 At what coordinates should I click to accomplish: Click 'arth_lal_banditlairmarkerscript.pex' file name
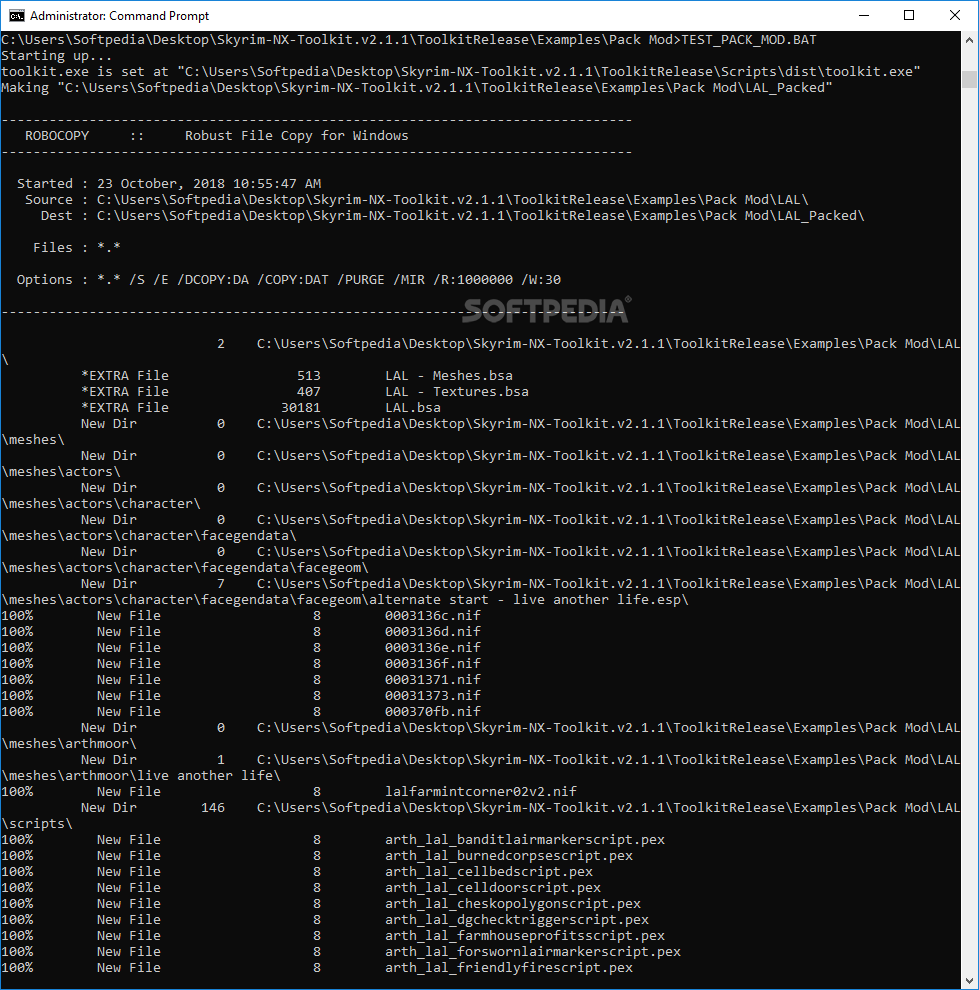tap(525, 840)
